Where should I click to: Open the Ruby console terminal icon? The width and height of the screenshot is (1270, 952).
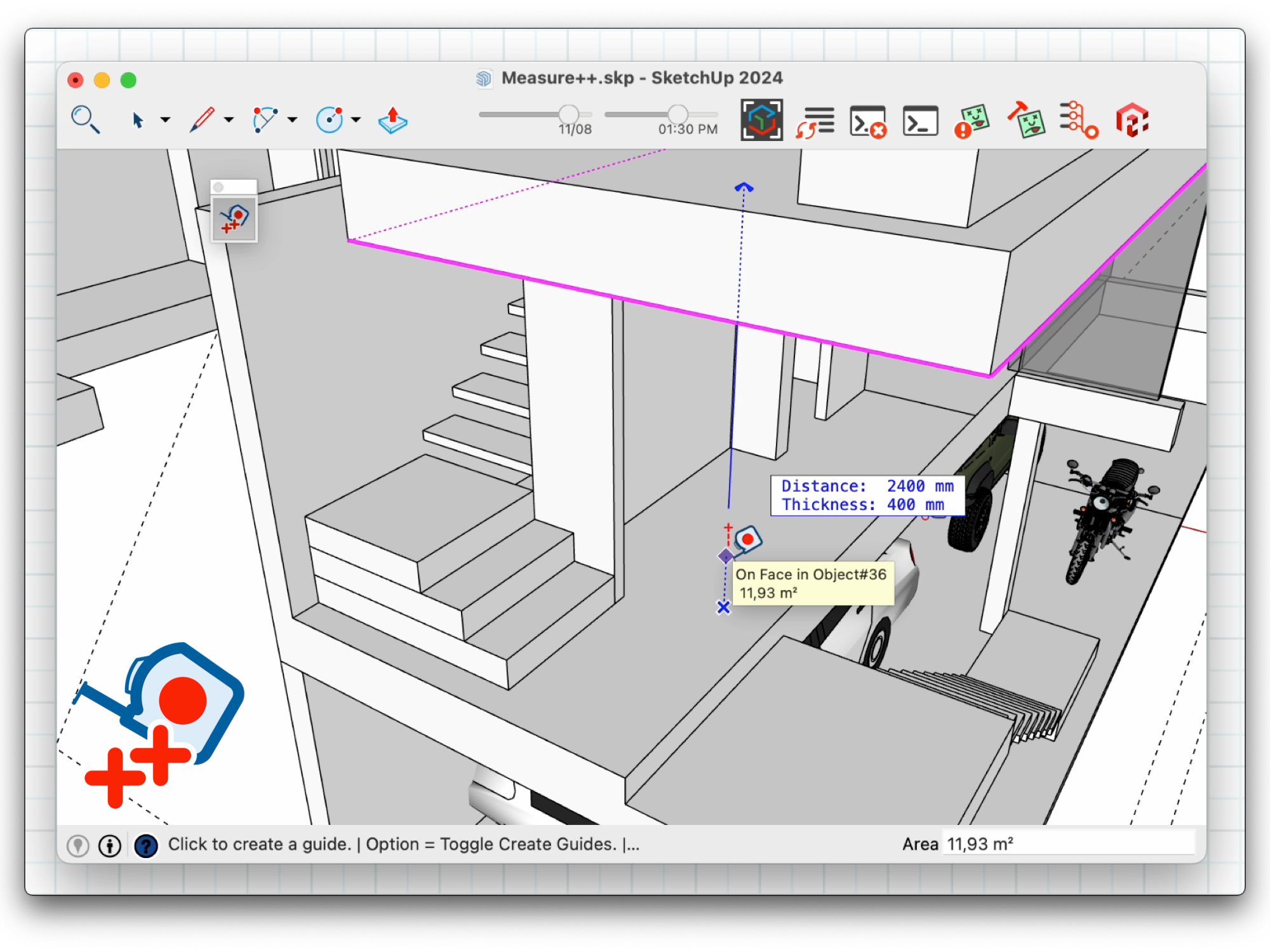point(920,121)
